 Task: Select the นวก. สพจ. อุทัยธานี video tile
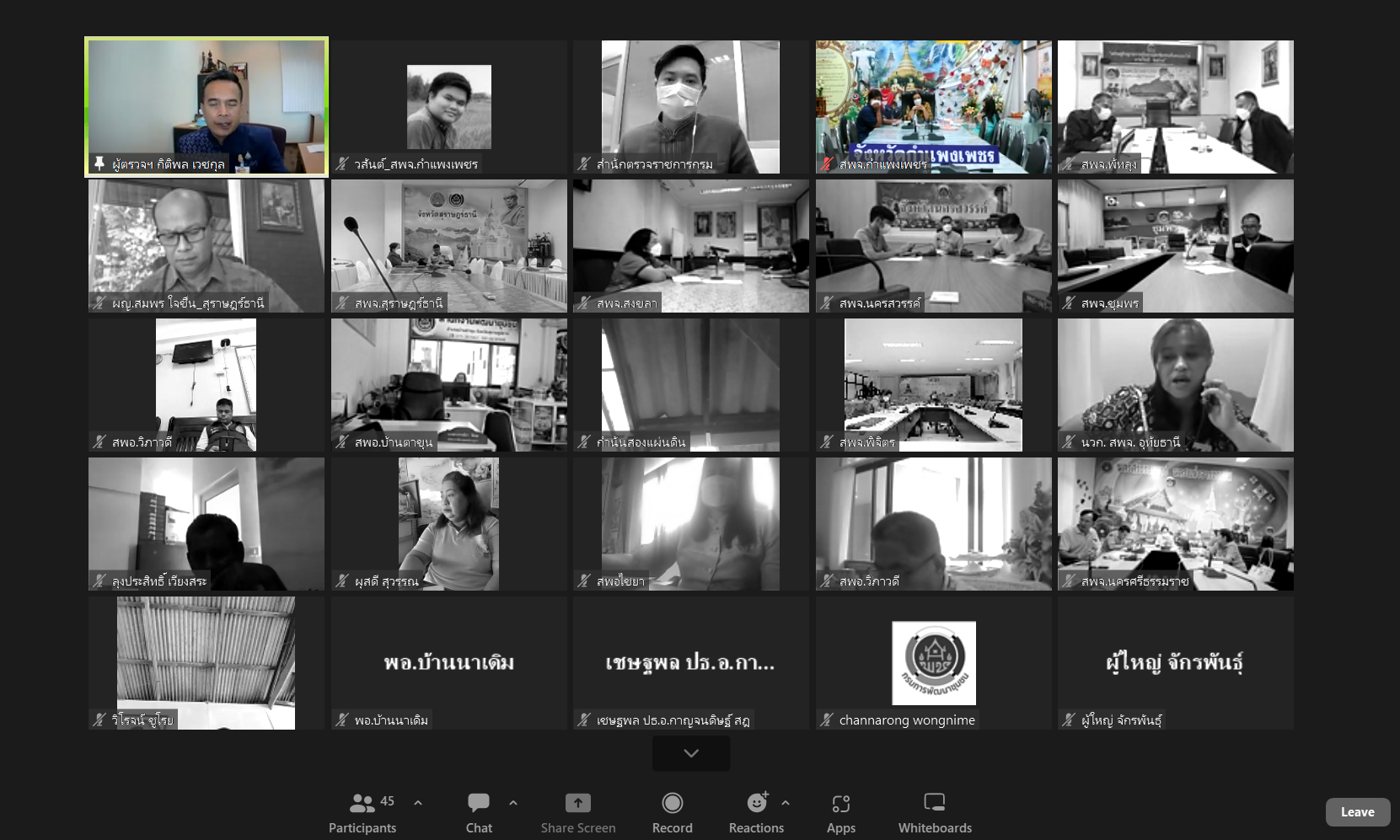click(x=1176, y=385)
